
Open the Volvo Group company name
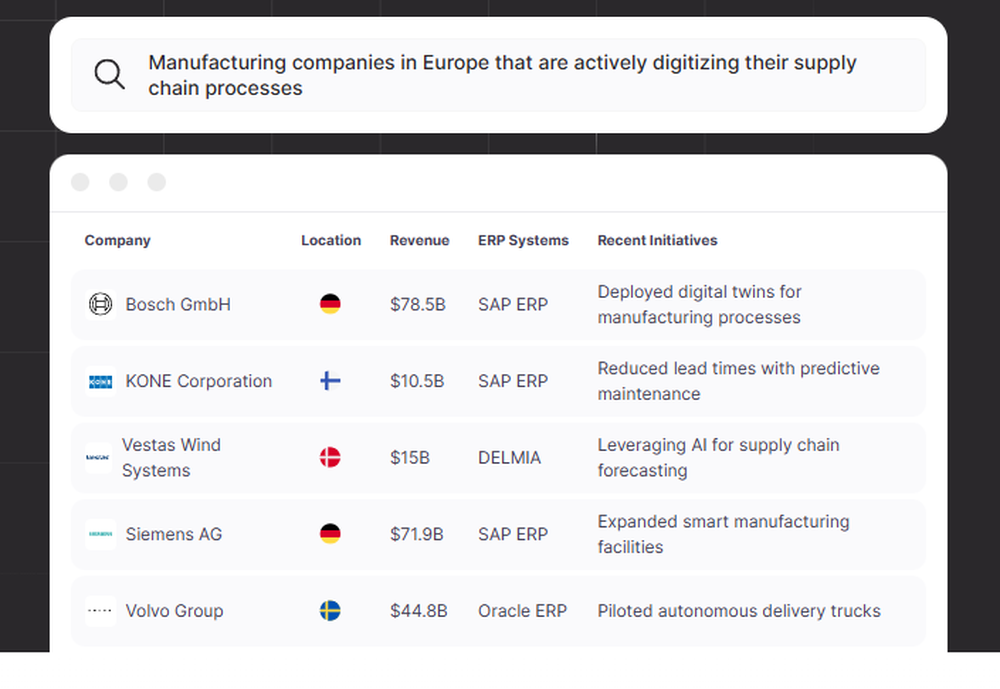174,611
